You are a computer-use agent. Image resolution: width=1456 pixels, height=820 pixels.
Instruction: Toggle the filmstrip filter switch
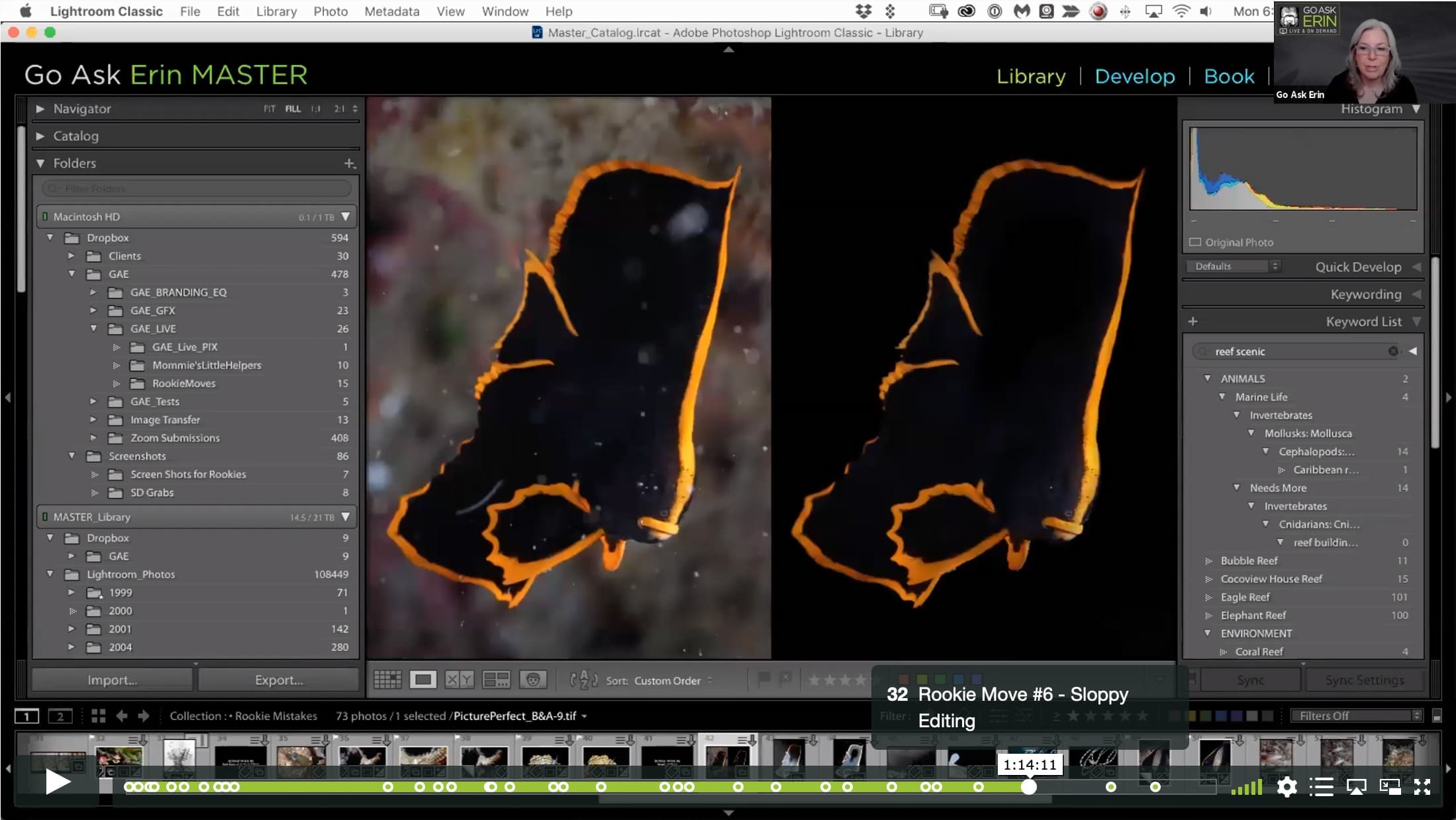(1437, 716)
